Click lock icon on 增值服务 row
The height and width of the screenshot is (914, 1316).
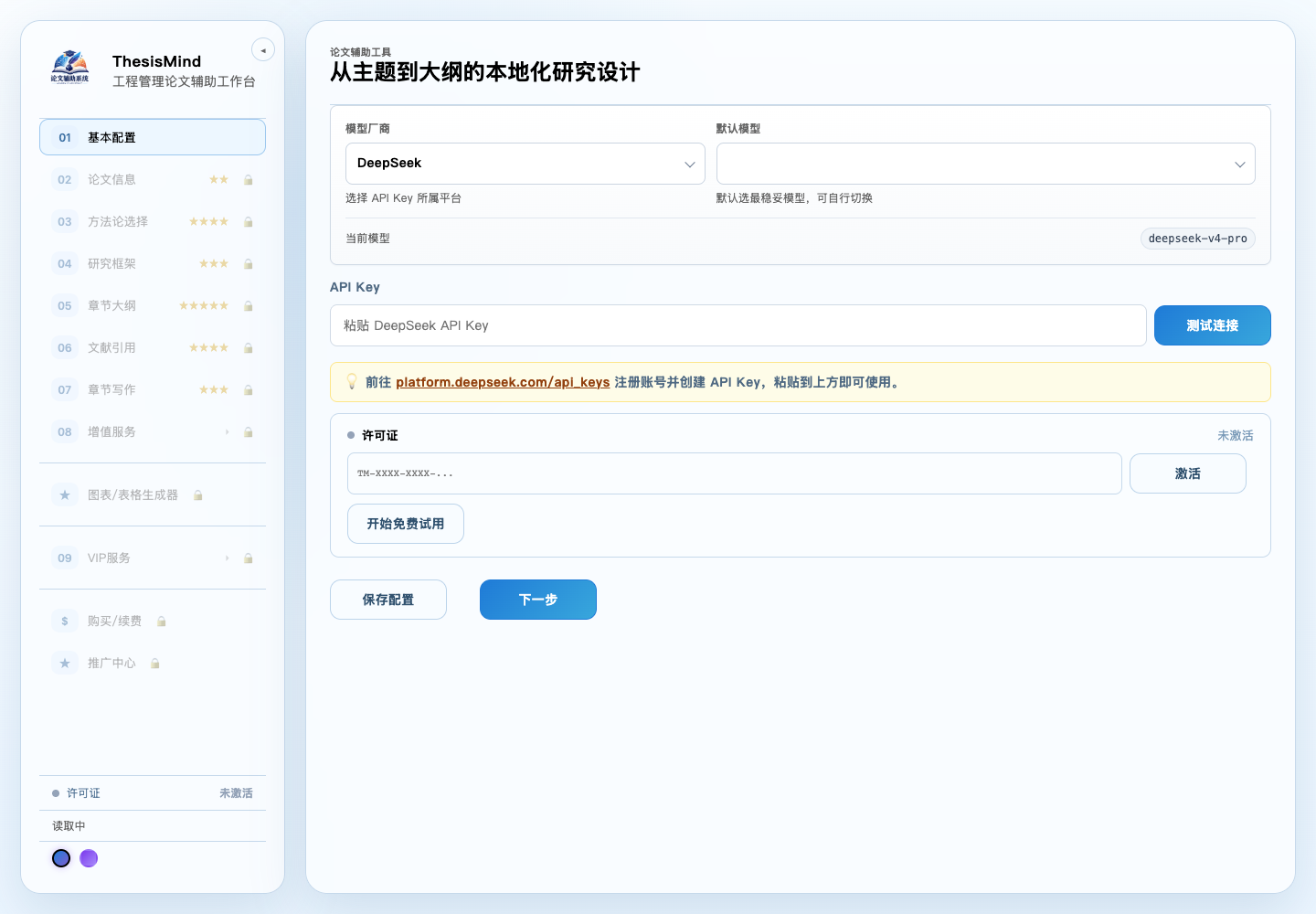tap(249, 432)
